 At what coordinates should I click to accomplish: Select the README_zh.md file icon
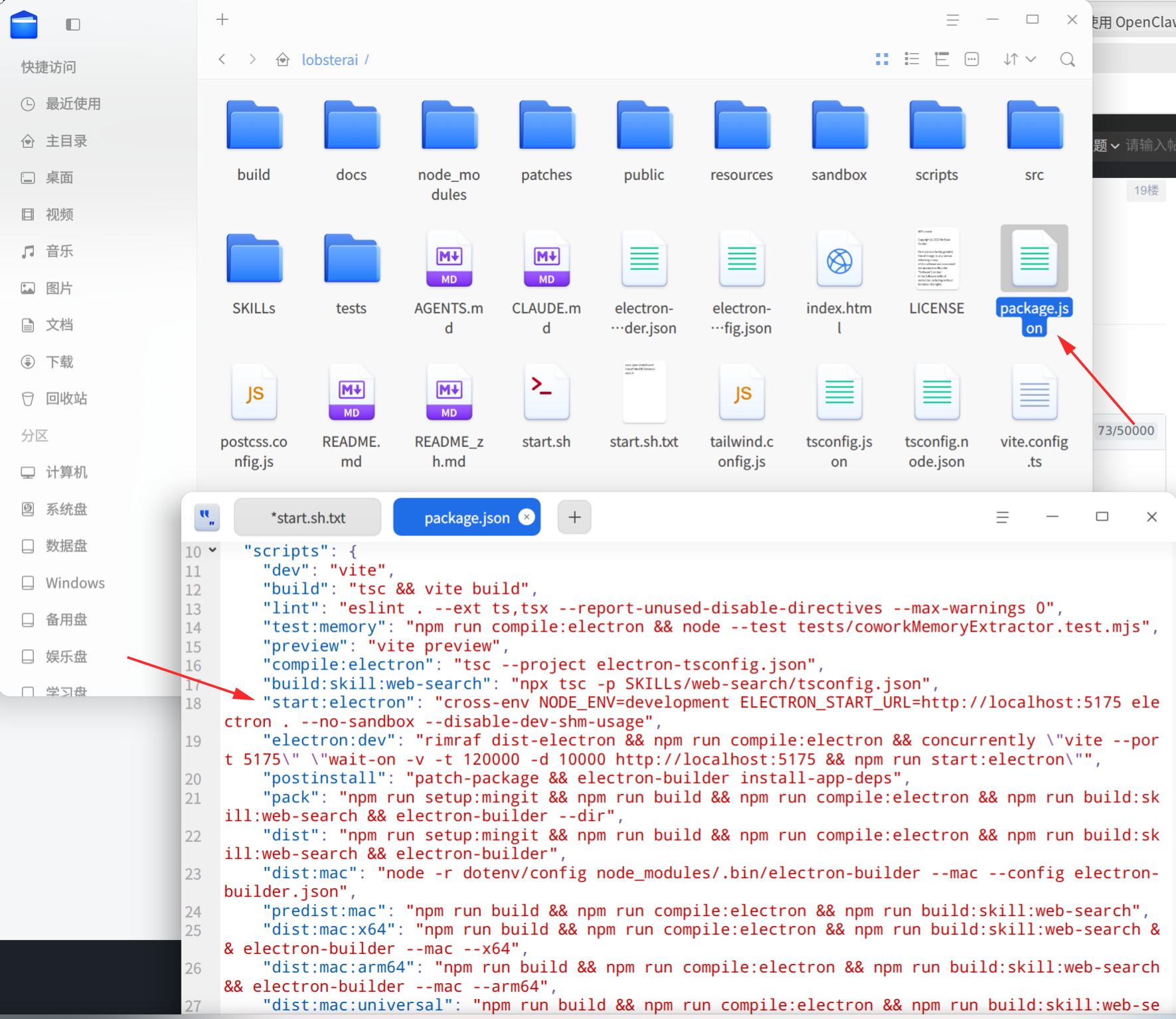point(449,392)
